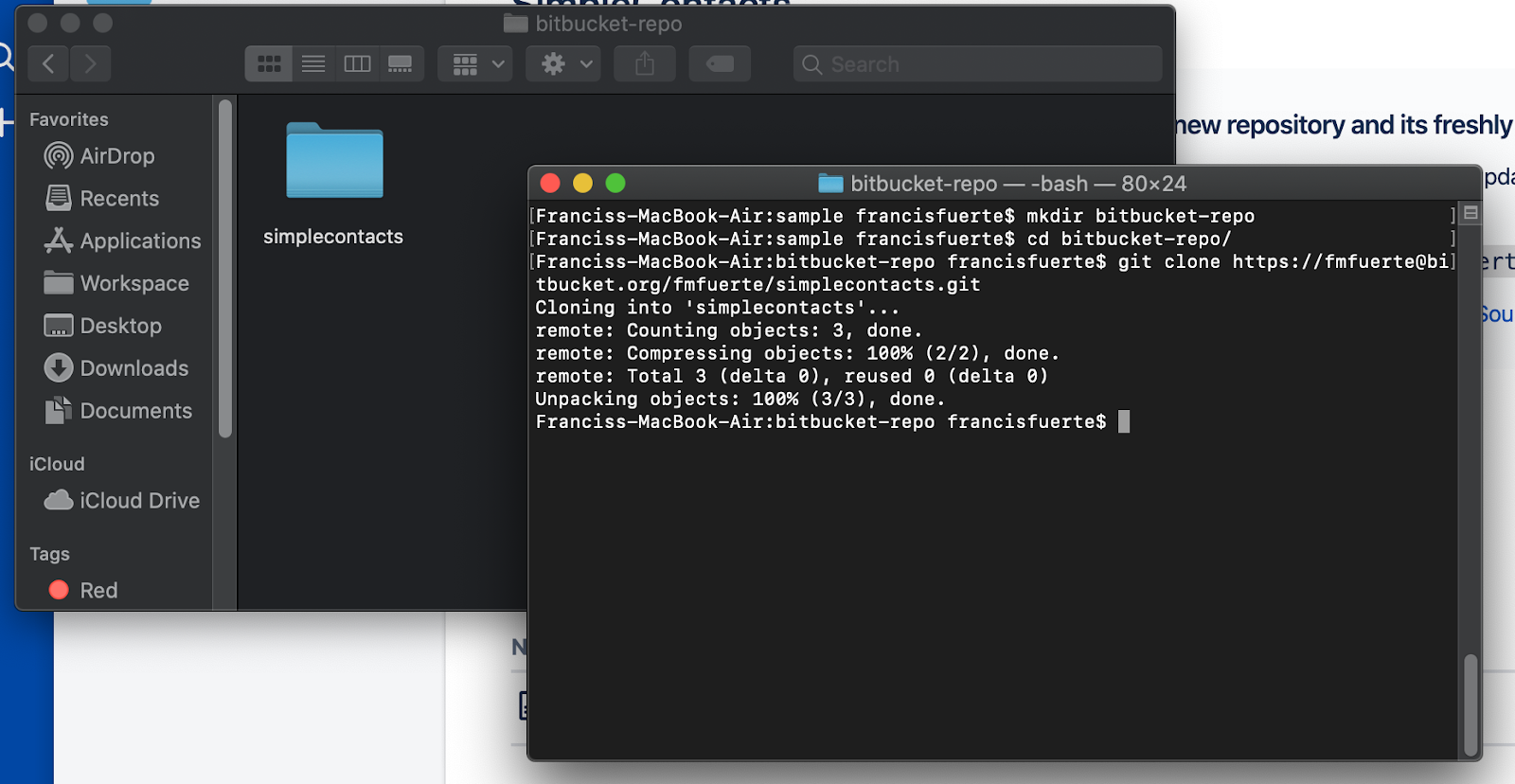Click the 'remote: Total 3' output line
The image size is (1515, 784).
click(792, 376)
